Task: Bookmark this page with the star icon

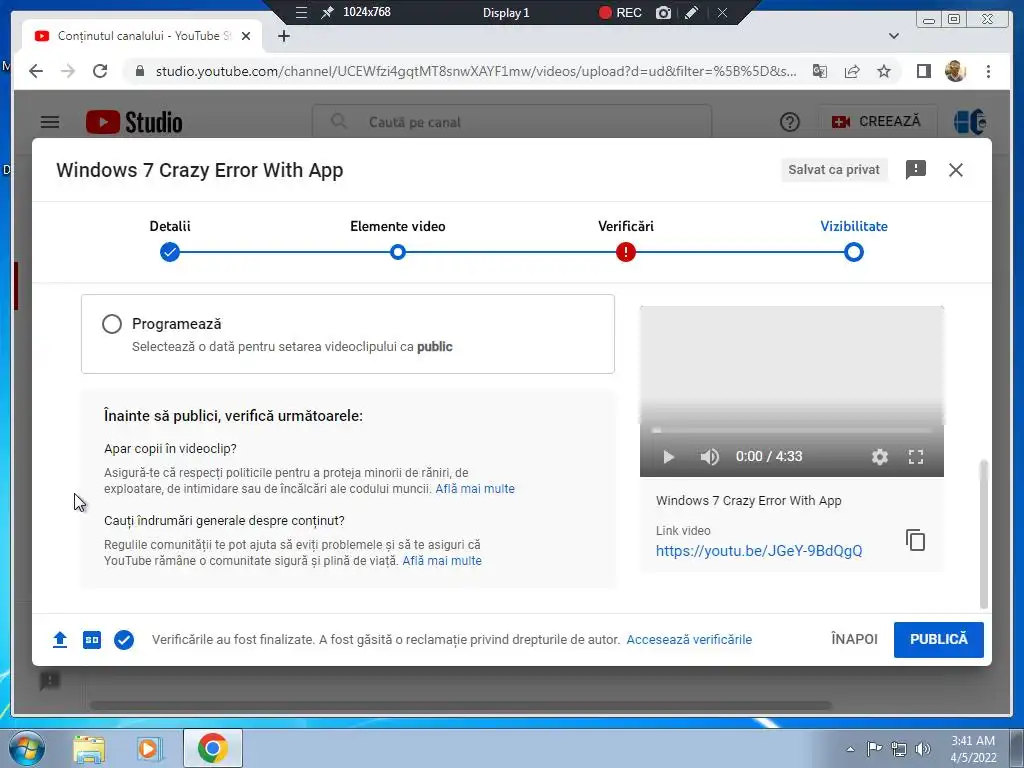Action: coord(884,71)
